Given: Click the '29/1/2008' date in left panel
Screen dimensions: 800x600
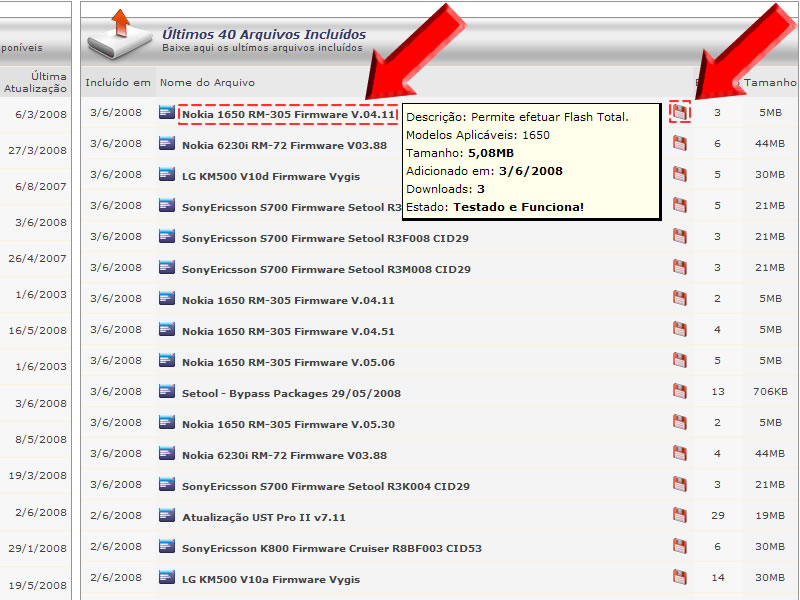Looking at the screenshot, I should 37,548.
